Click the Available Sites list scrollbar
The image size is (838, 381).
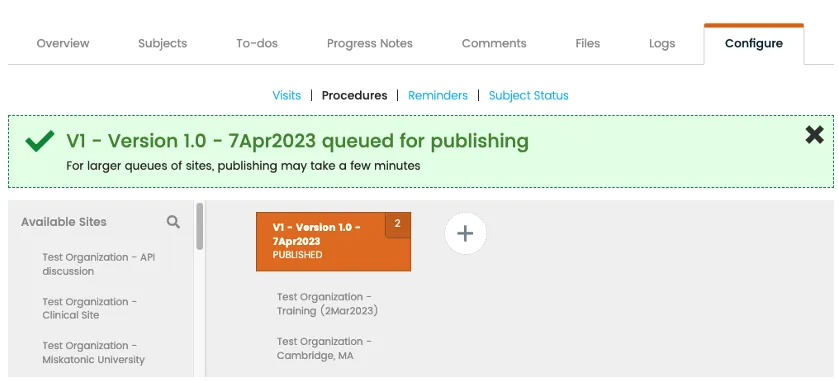pyautogui.click(x=199, y=226)
